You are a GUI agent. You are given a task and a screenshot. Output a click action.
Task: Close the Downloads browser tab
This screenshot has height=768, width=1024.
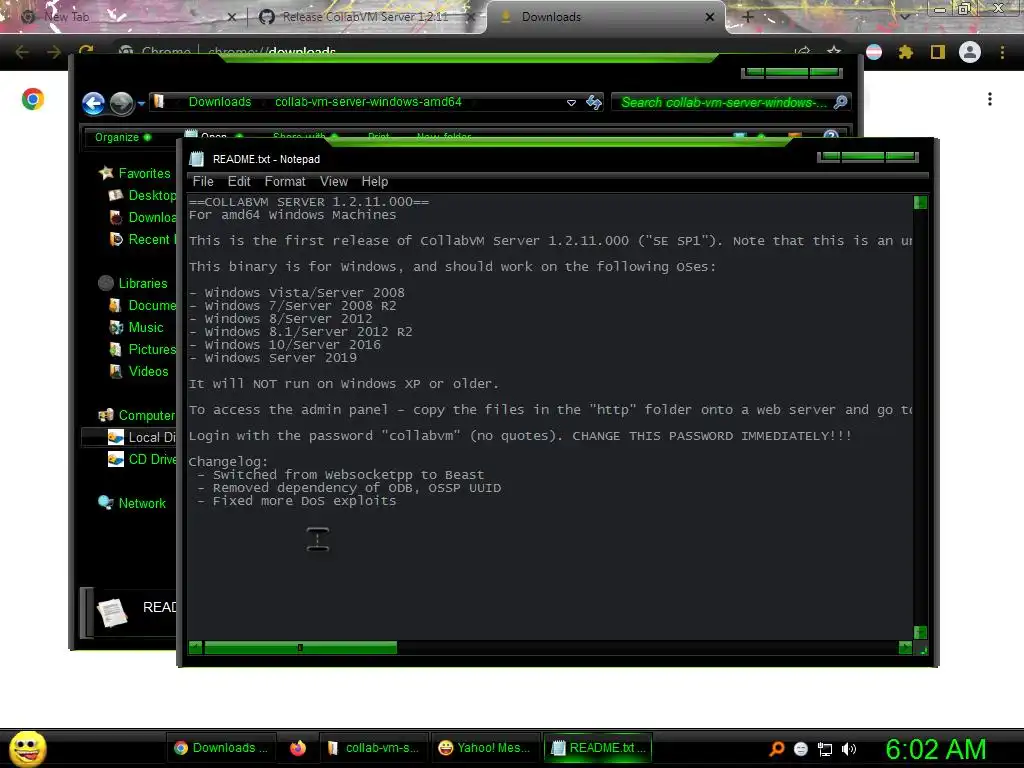pyautogui.click(x=710, y=17)
